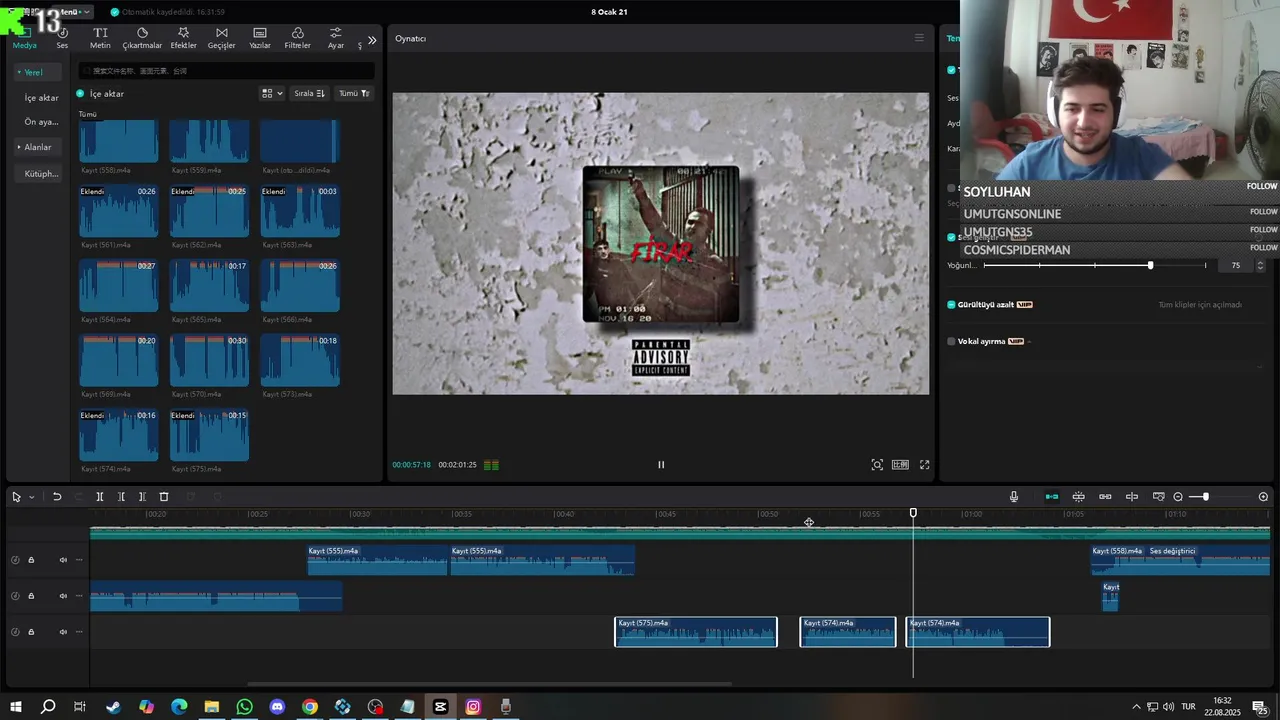Open the Oynatıcı player menu icon
The width and height of the screenshot is (1280, 720).
click(x=919, y=38)
